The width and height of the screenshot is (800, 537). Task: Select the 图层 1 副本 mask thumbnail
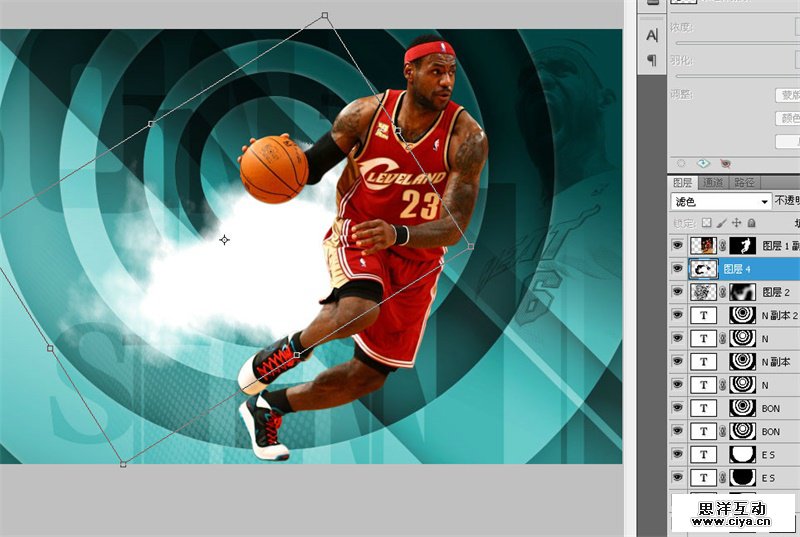(x=742, y=245)
